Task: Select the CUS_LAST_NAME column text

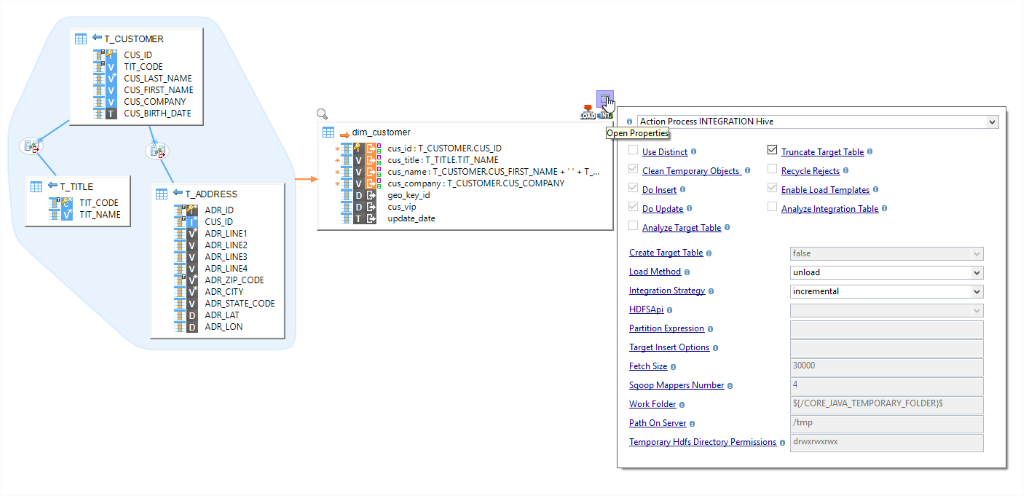Action: pyautogui.click(x=158, y=78)
